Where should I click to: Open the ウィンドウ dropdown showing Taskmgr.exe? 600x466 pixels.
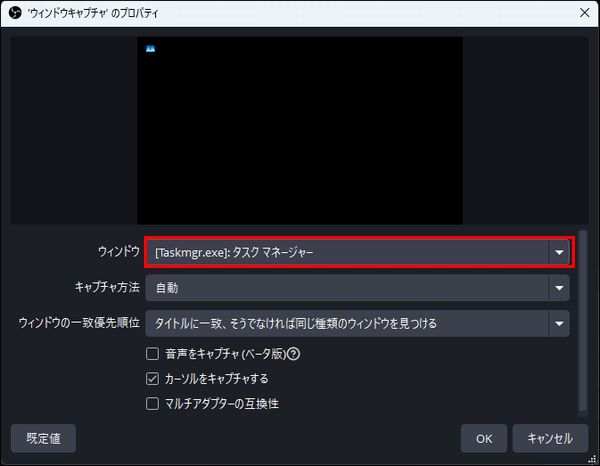357,252
